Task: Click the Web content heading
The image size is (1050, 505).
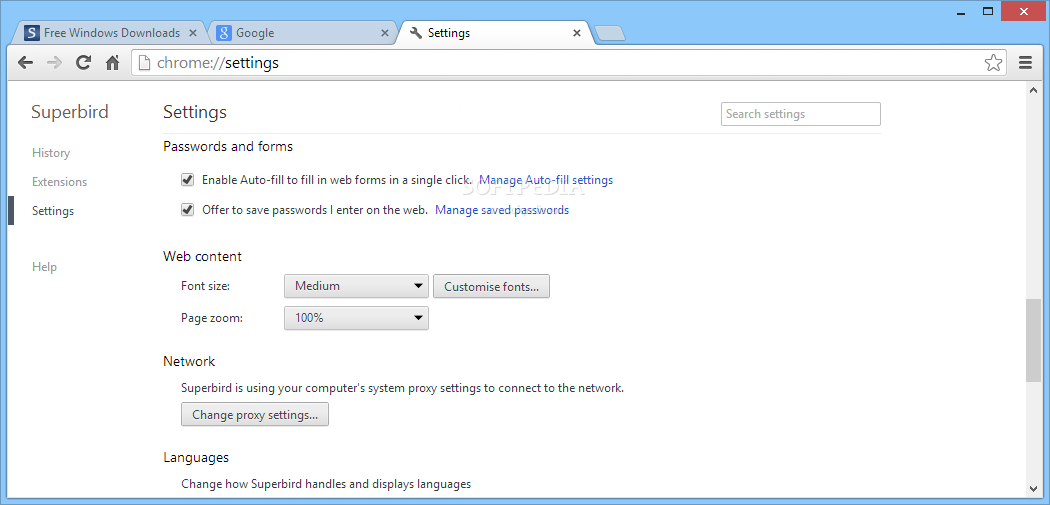Action: pos(202,257)
